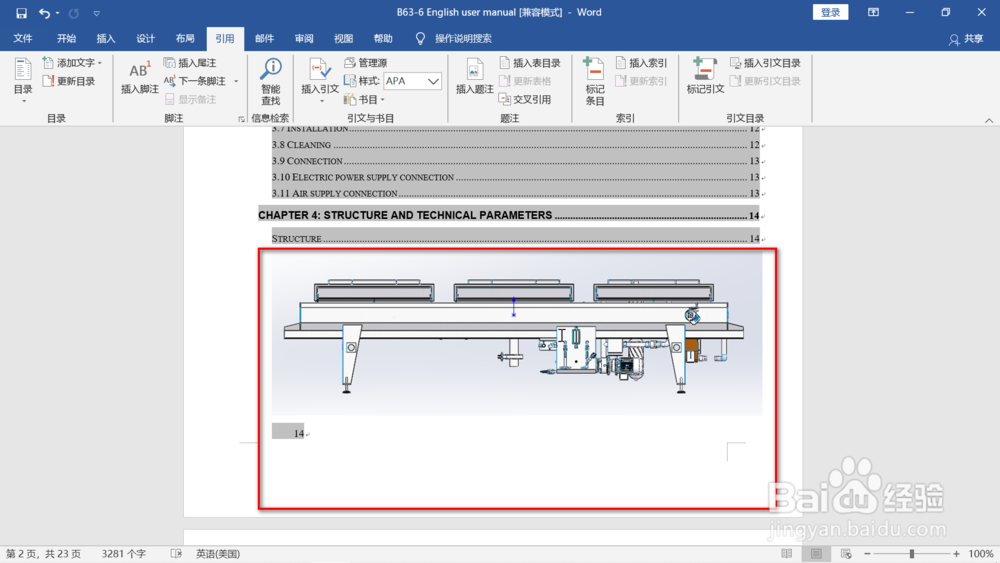The image size is (1000, 563).
Task: Click the 3.8 Cleaning TOC entry
Action: 515,145
